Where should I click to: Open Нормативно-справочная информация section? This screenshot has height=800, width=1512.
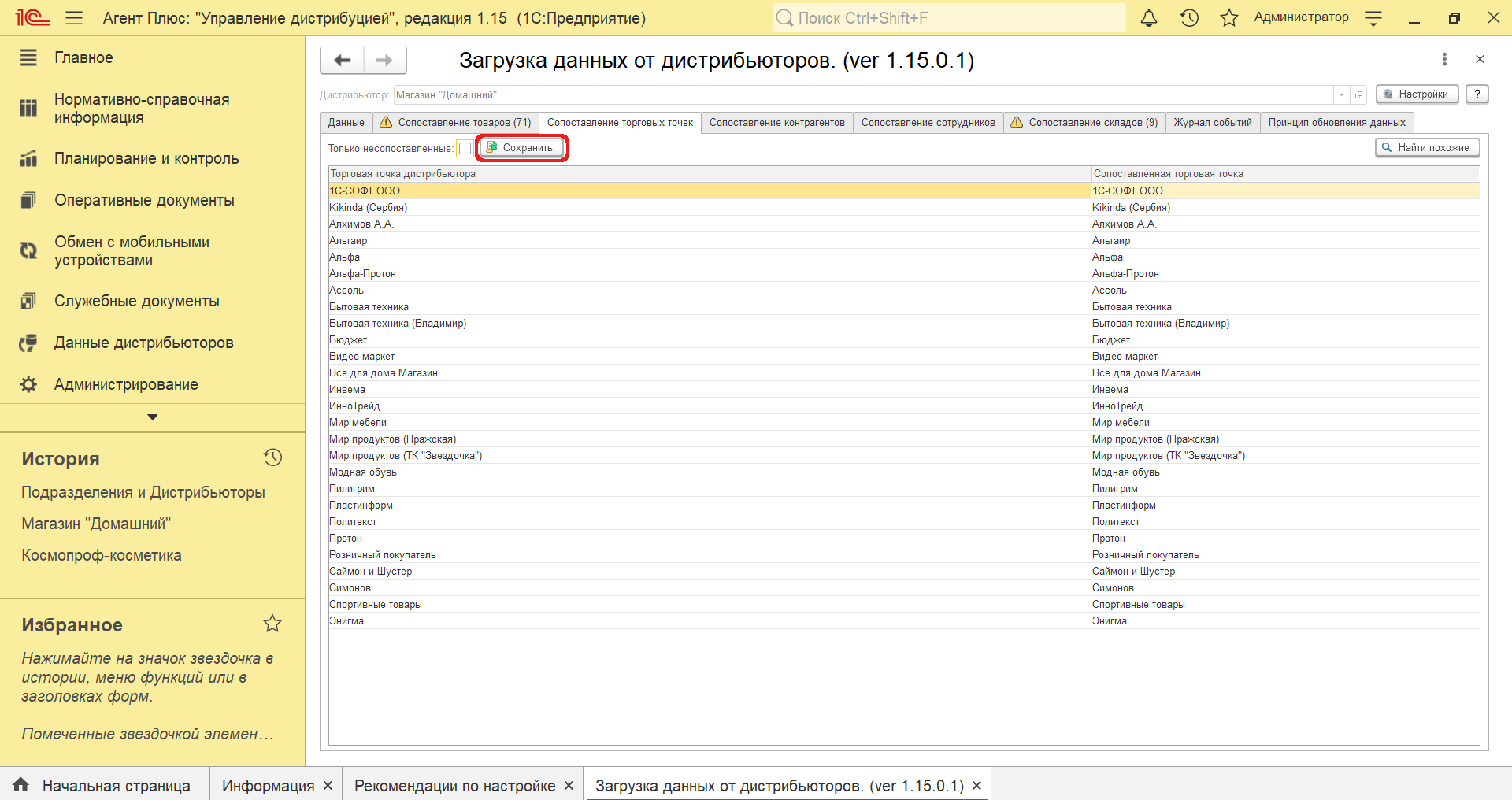pyautogui.click(x=142, y=109)
